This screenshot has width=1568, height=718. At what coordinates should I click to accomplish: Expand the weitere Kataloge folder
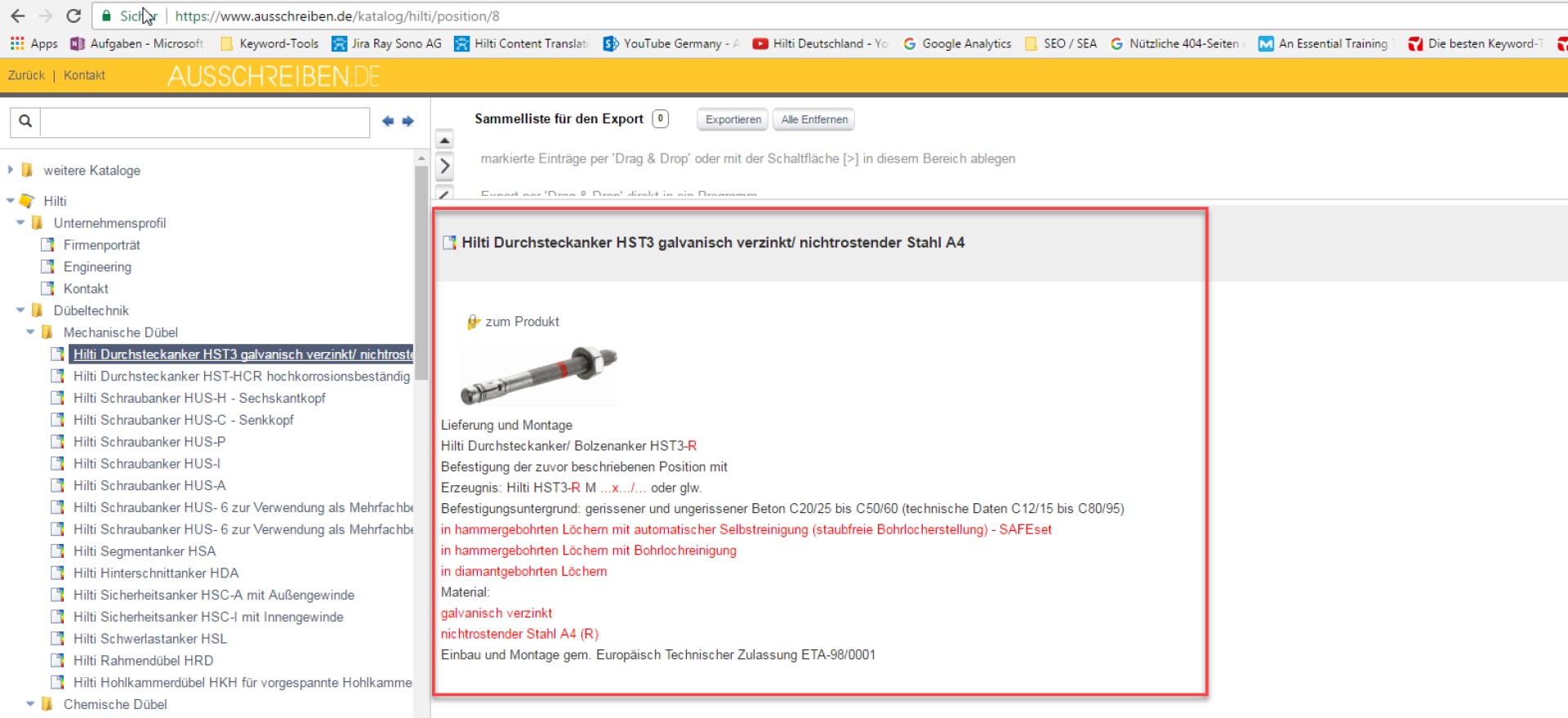10,170
